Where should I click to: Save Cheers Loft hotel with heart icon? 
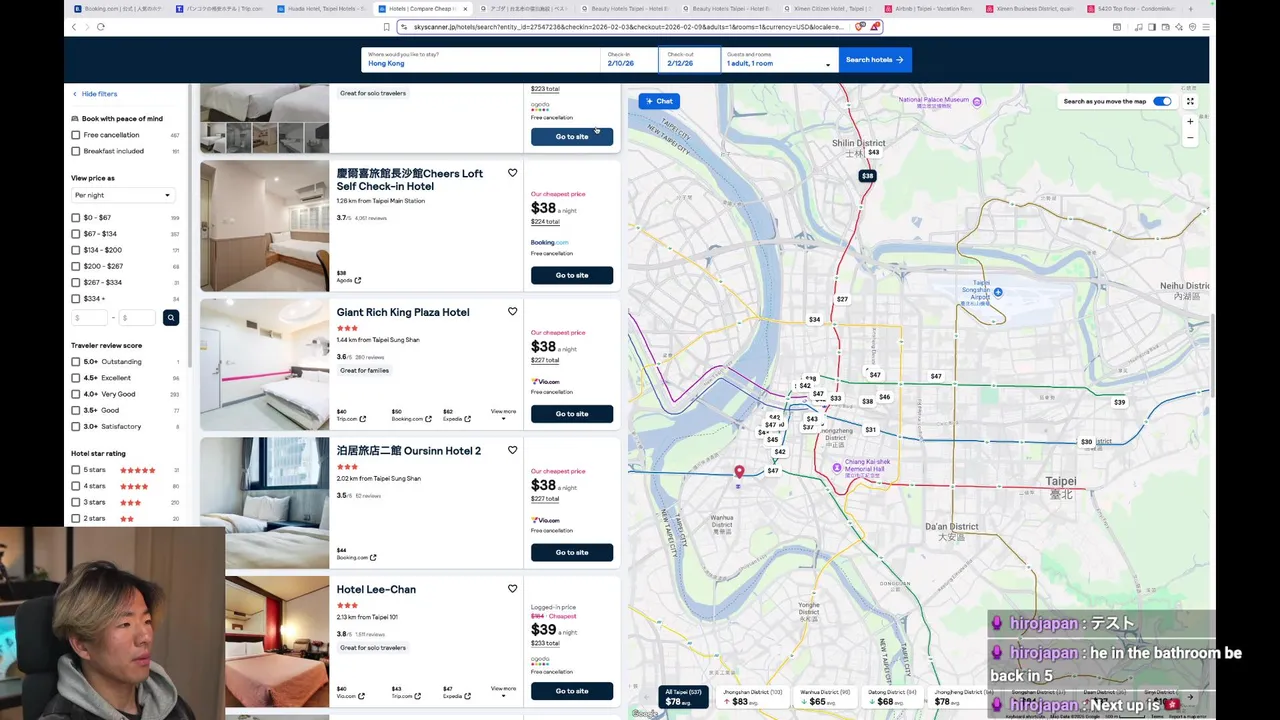512,173
